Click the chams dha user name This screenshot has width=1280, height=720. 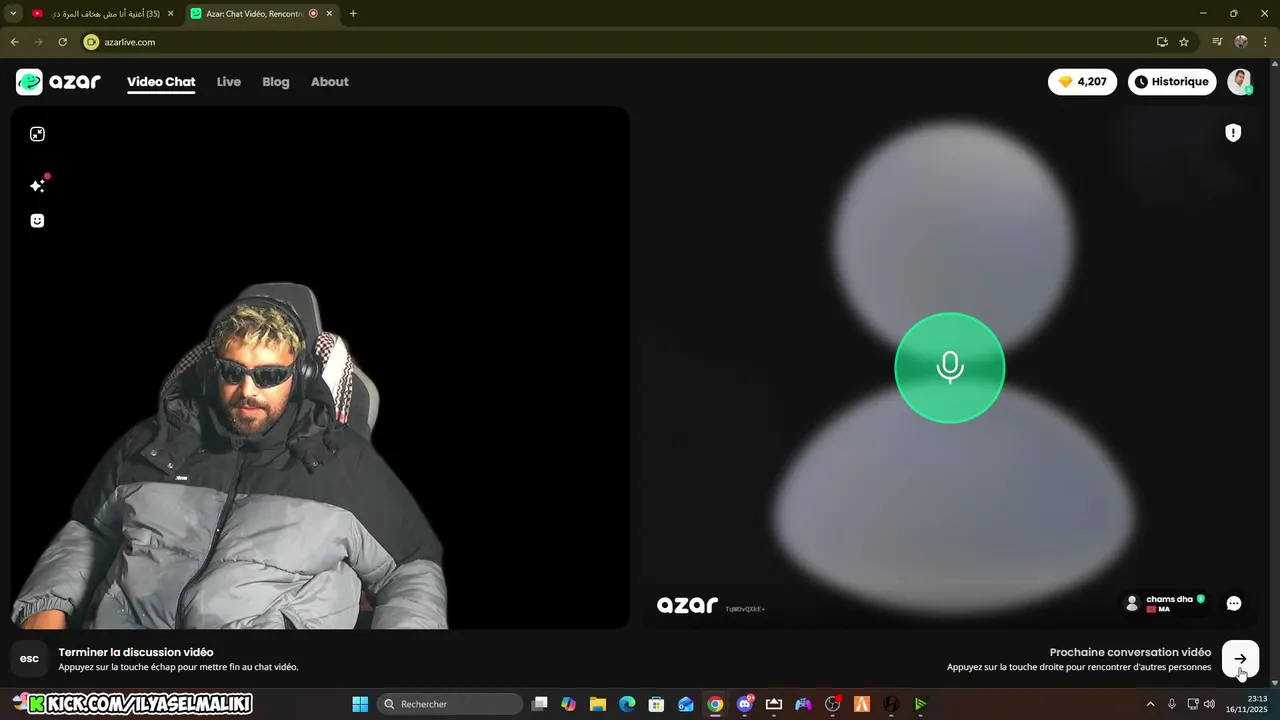pyautogui.click(x=1169, y=599)
